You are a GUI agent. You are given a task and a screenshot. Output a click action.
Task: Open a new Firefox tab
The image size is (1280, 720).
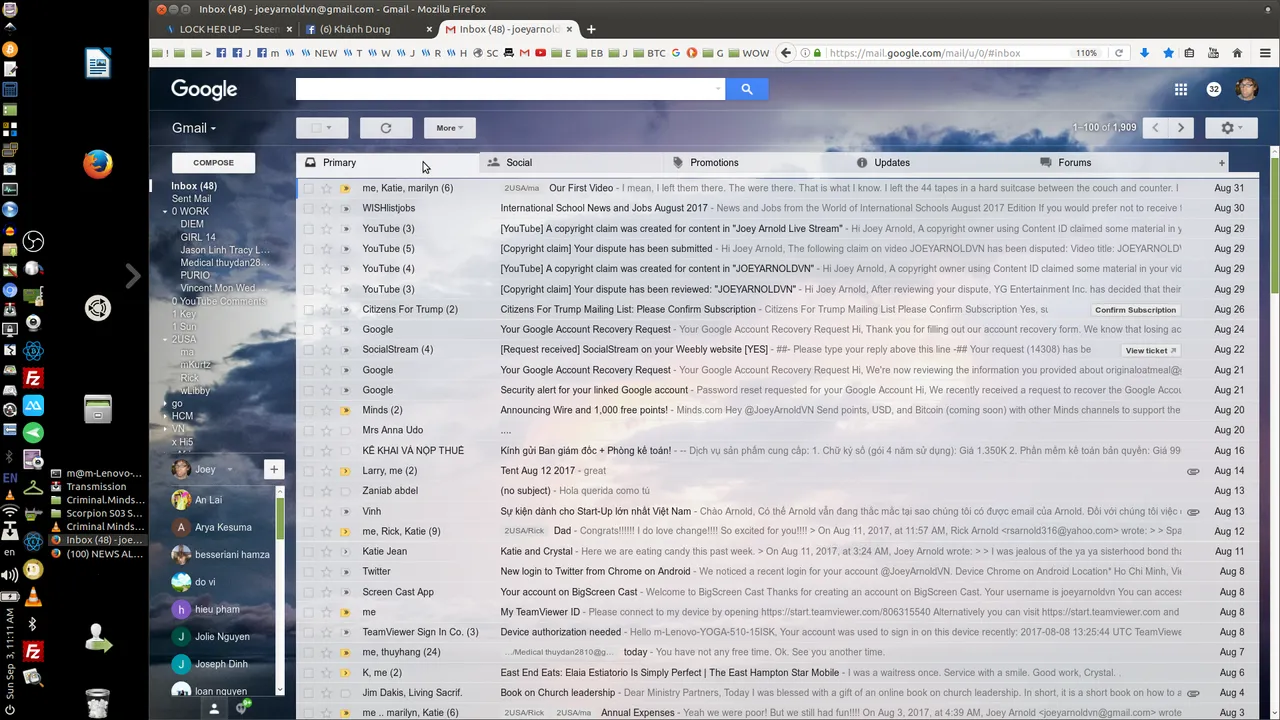[591, 29]
